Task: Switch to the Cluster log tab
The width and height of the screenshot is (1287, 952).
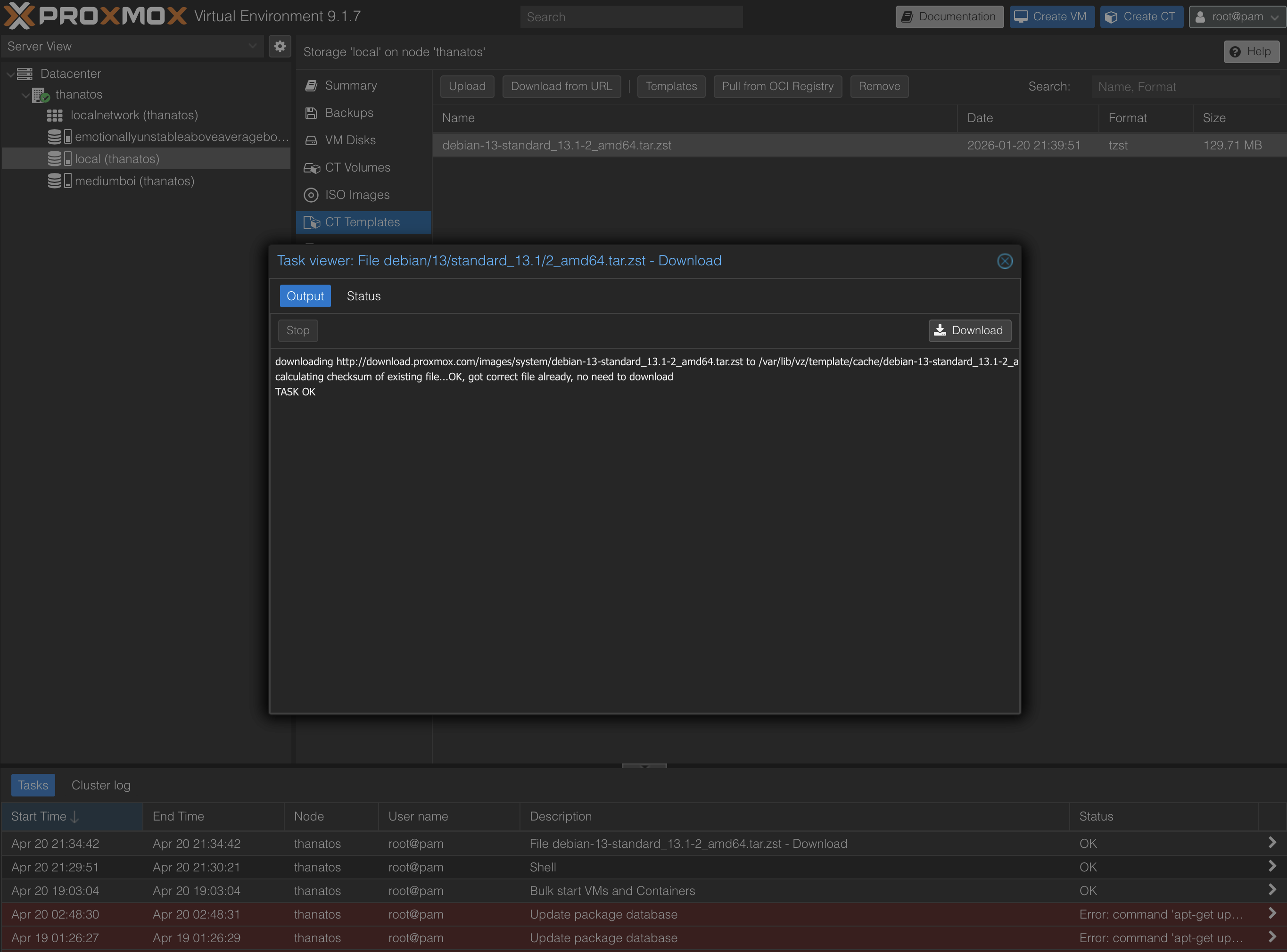Action: point(101,786)
